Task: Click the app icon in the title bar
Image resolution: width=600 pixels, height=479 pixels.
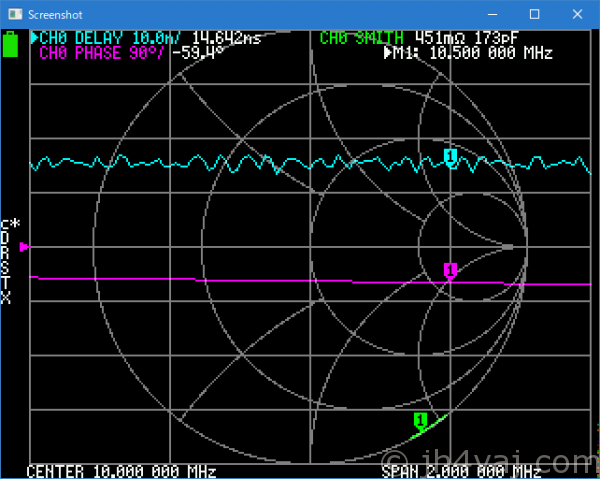Action: point(12,14)
